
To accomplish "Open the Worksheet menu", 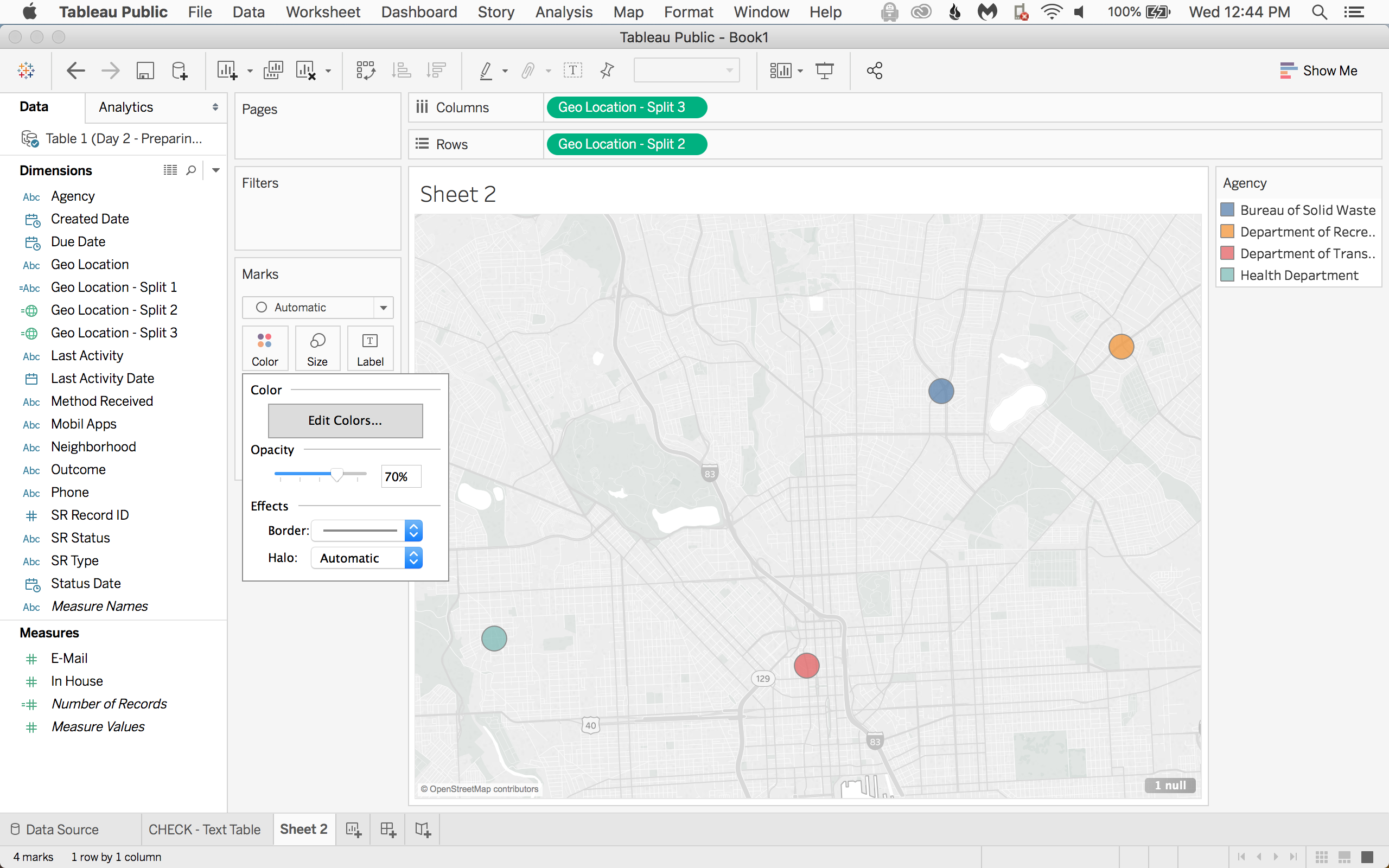I will [x=323, y=12].
